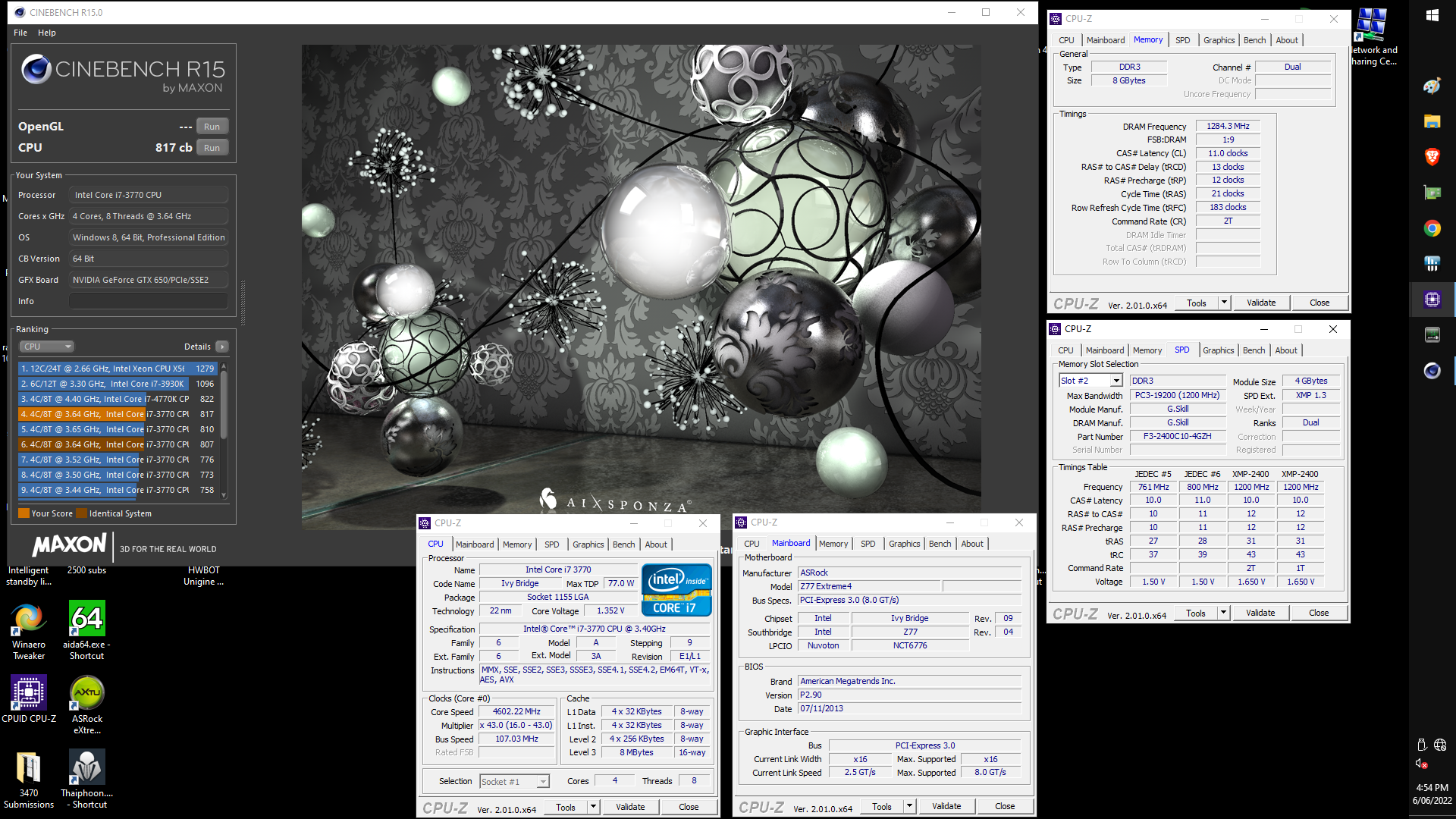Click the MAXON logo in Cinebench

coord(70,544)
